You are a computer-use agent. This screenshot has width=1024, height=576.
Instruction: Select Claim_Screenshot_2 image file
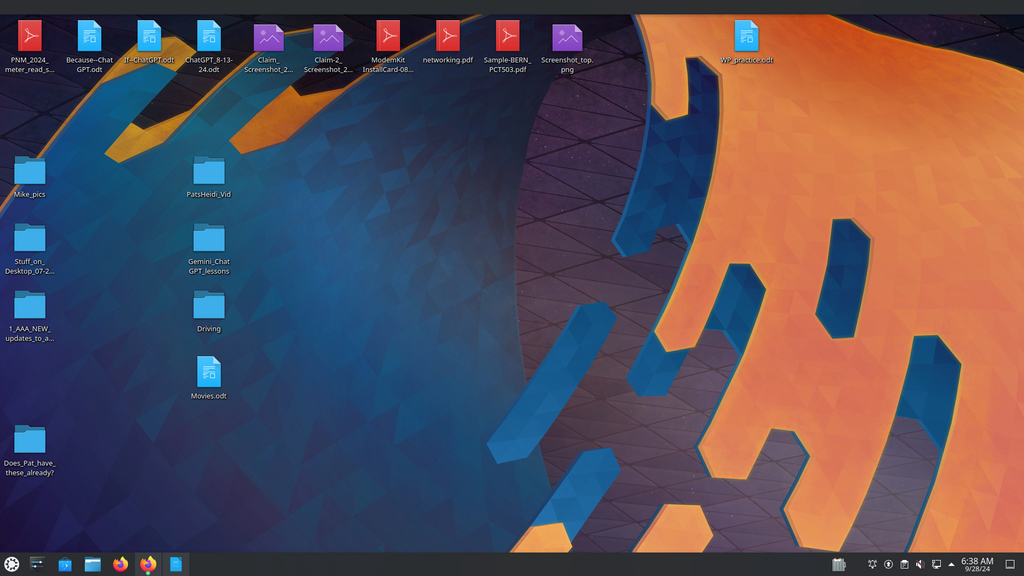[268, 46]
